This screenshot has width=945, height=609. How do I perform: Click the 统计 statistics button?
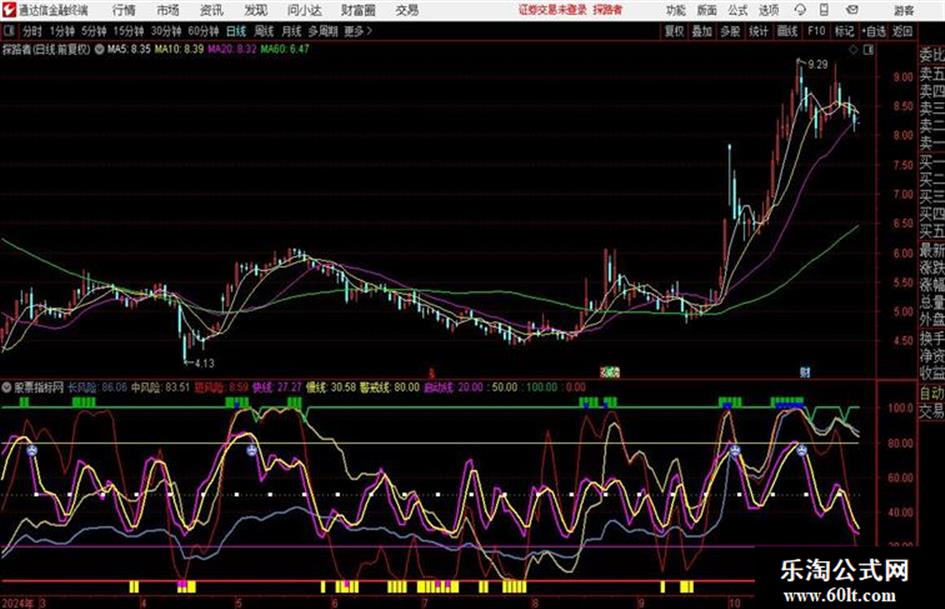tap(758, 31)
